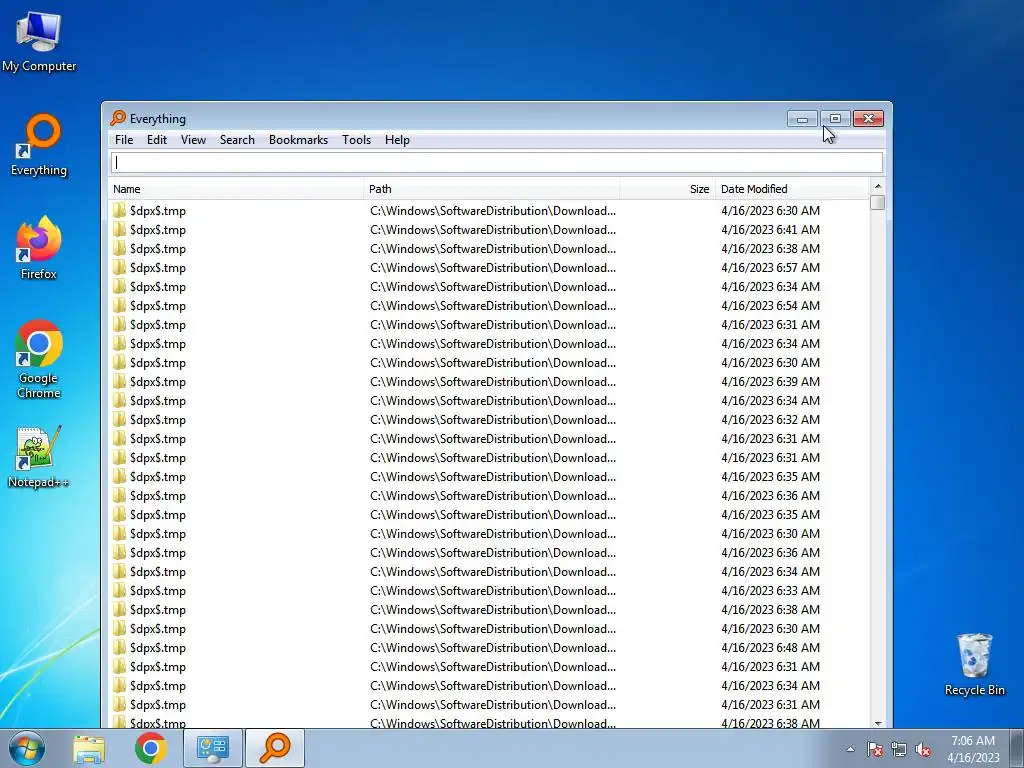Click the date 4/16/2023 6:48 AM

tap(771, 648)
